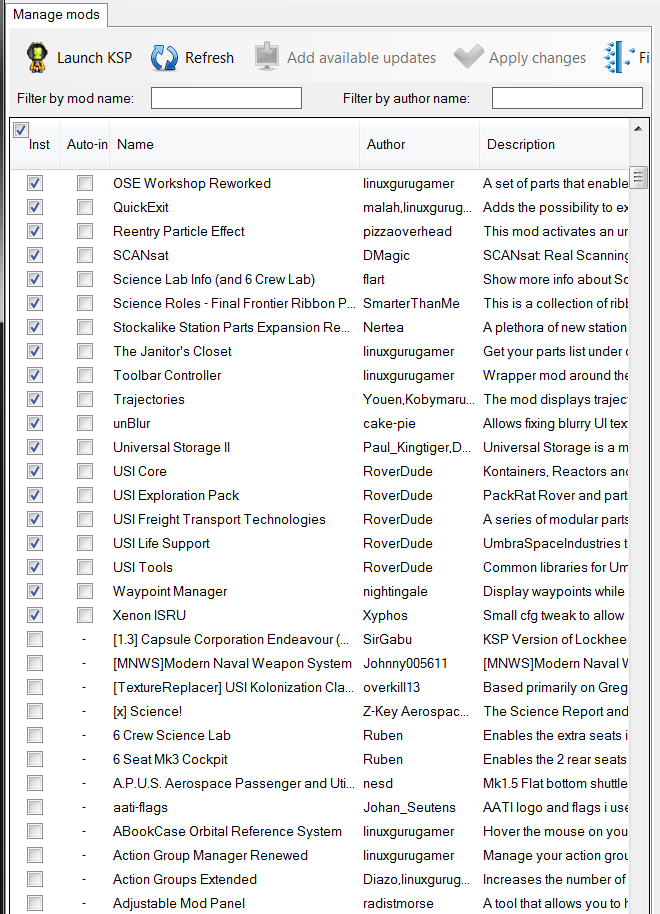660x914 pixels.
Task: Focus the Filter by mod name field
Action: [226, 98]
